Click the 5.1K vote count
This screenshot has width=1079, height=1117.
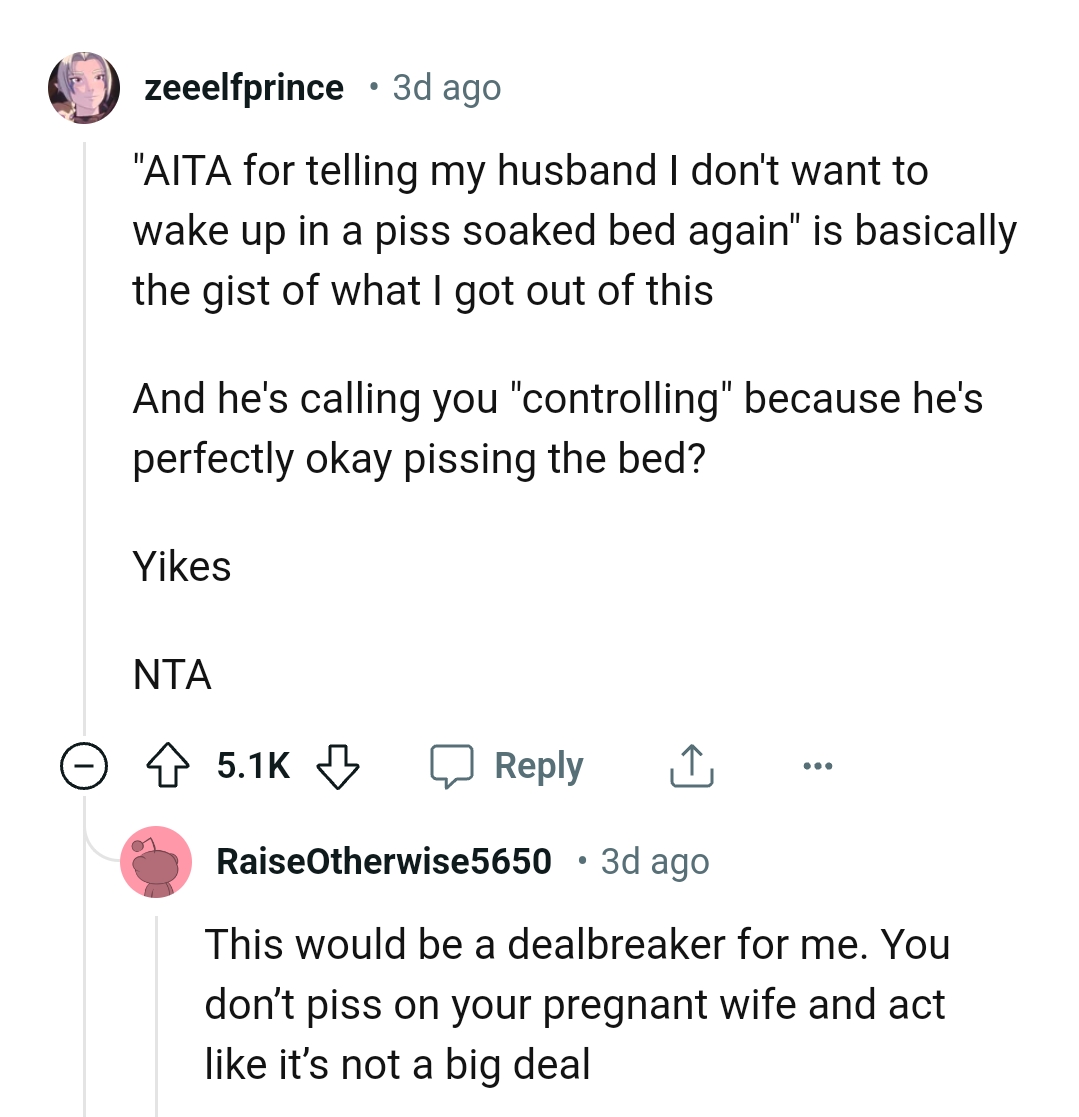(253, 765)
